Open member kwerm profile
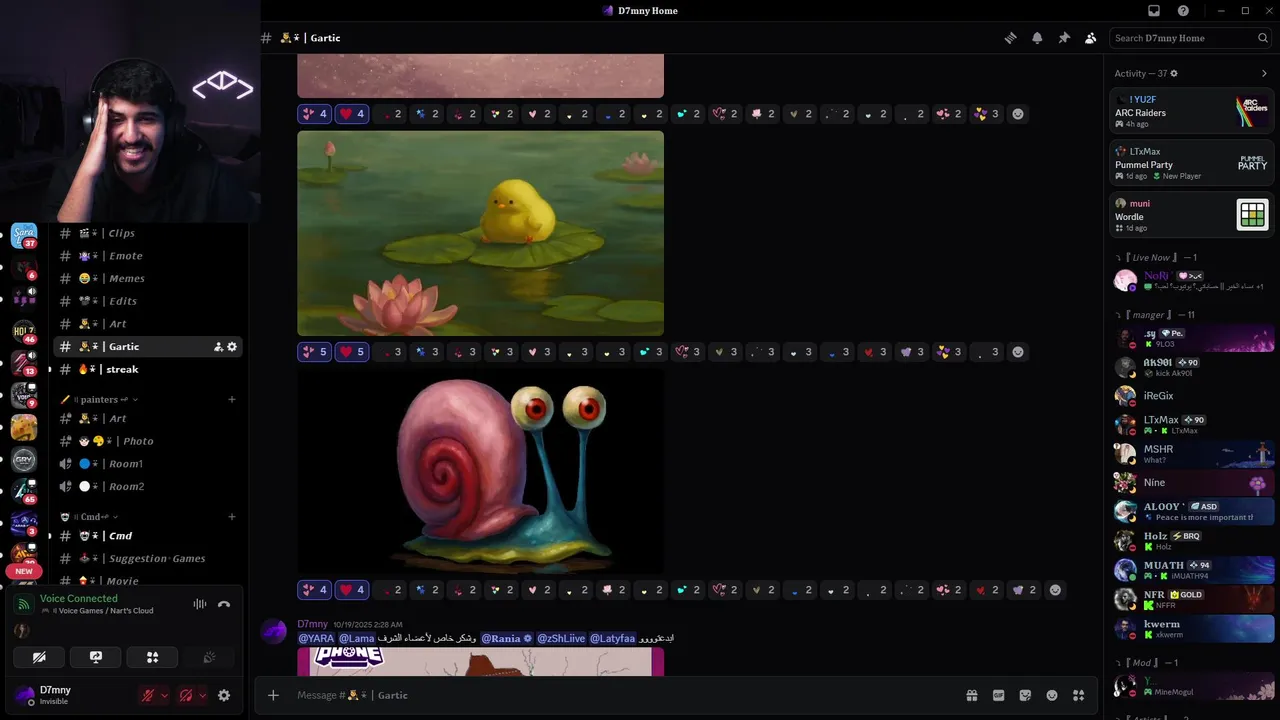Screen dimensions: 1280x720 point(1192,629)
